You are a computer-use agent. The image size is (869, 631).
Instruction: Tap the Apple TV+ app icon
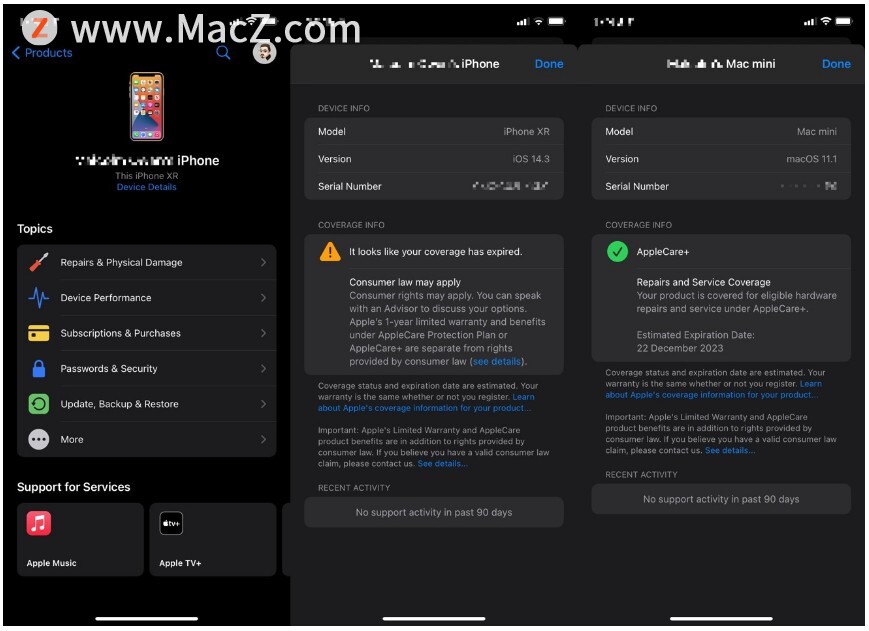pyautogui.click(x=171, y=524)
